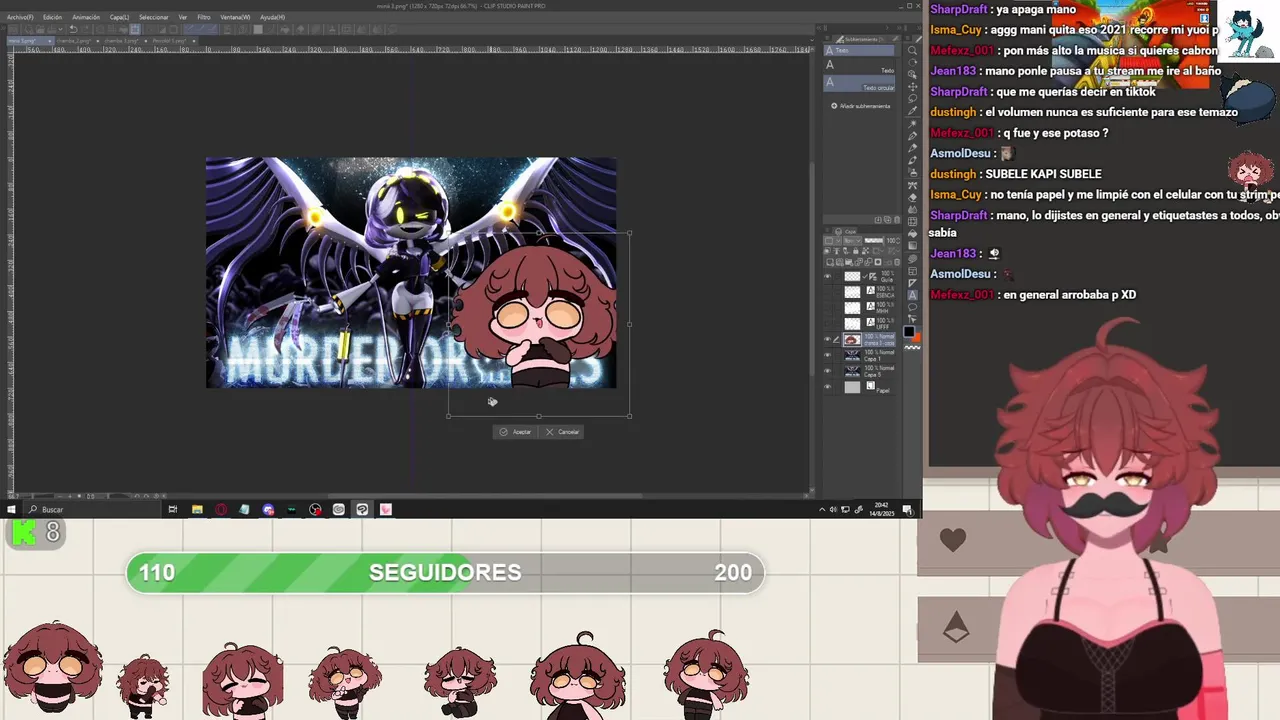Screen dimensions: 1280x720
Task: Click Cancelar to cancel the transform
Action: (x=562, y=432)
